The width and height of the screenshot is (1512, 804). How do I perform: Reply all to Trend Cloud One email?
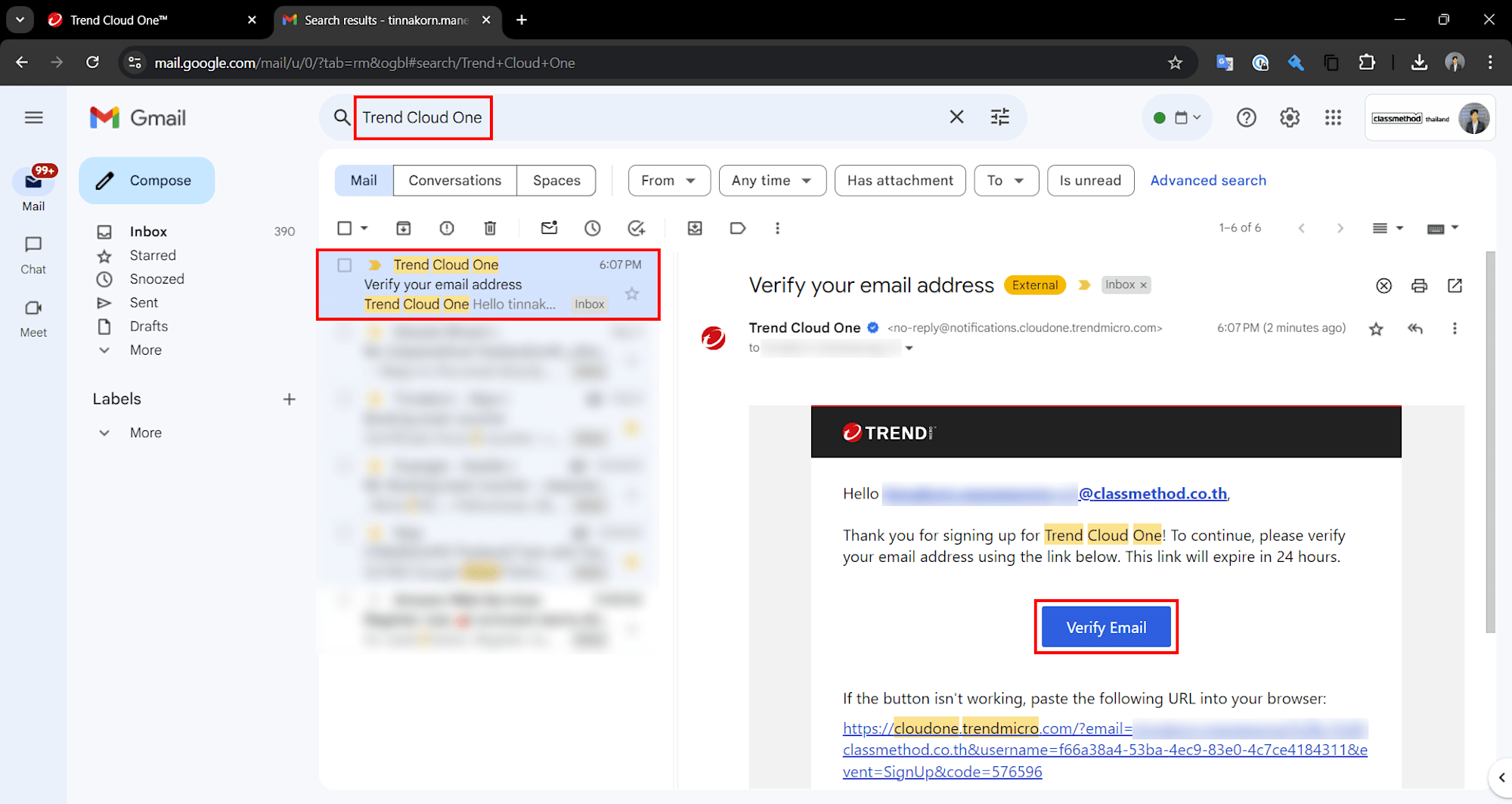pos(1415,328)
